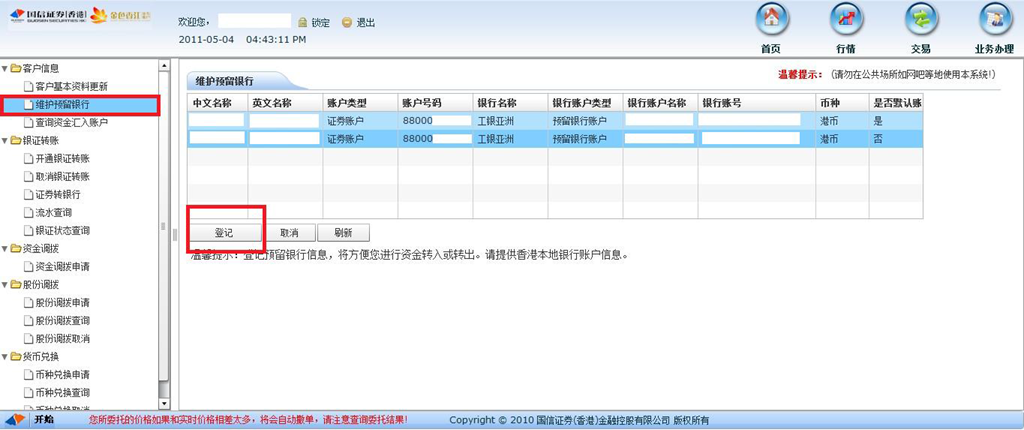Collapse the 银证转账 tree folder
This screenshot has height=430, width=1024.
[5, 141]
